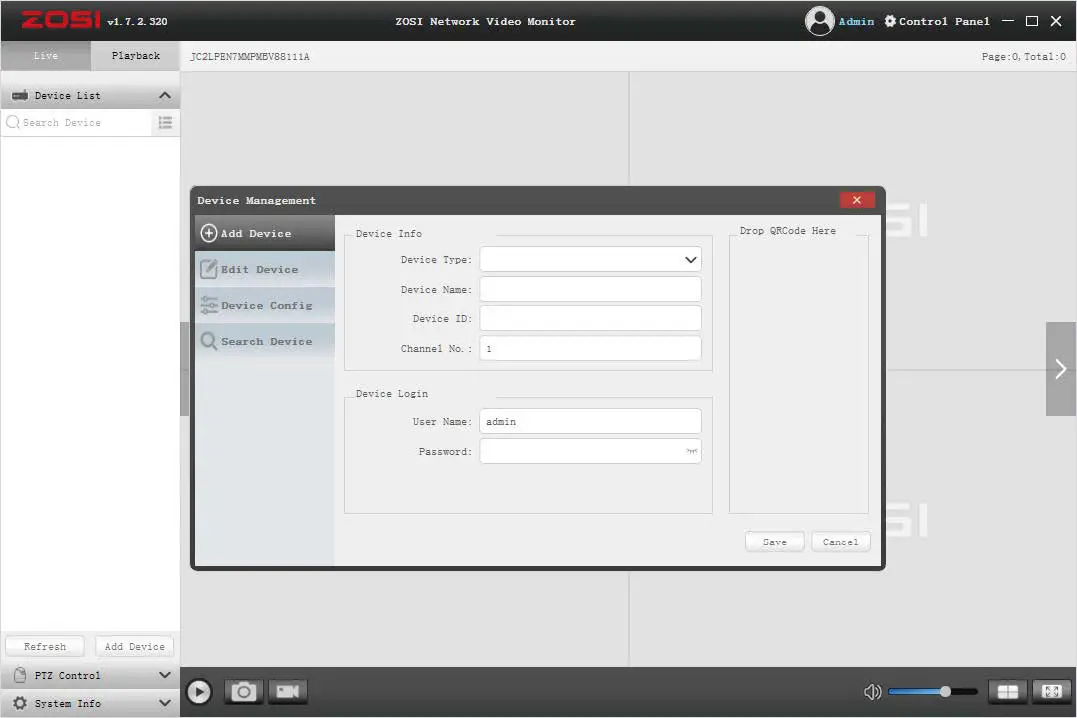The image size is (1077, 718).
Task: Click the User Name field
Action: pyautogui.click(x=591, y=421)
